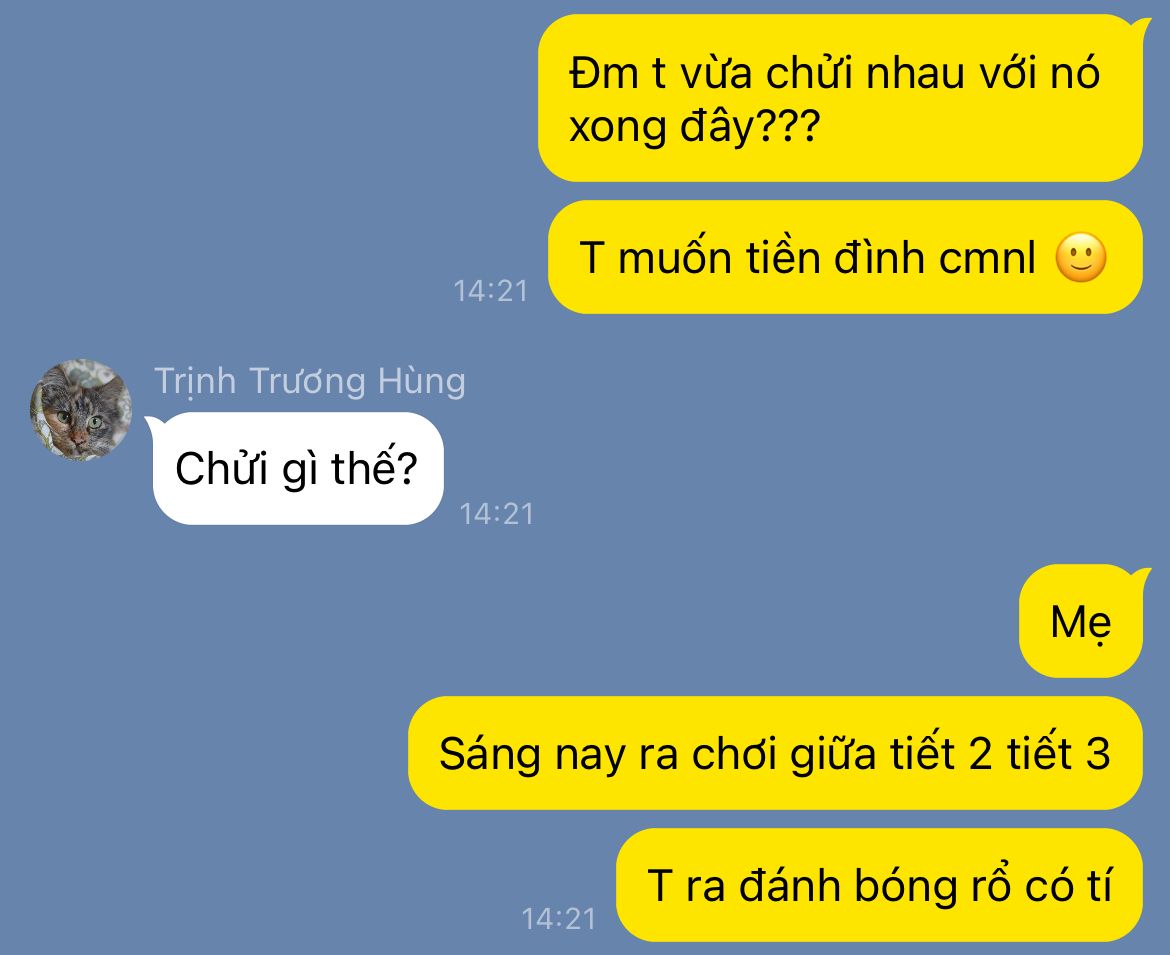
Task: Tap the 'T muốn tiền đình cmnl' bubble
Action: (845, 257)
